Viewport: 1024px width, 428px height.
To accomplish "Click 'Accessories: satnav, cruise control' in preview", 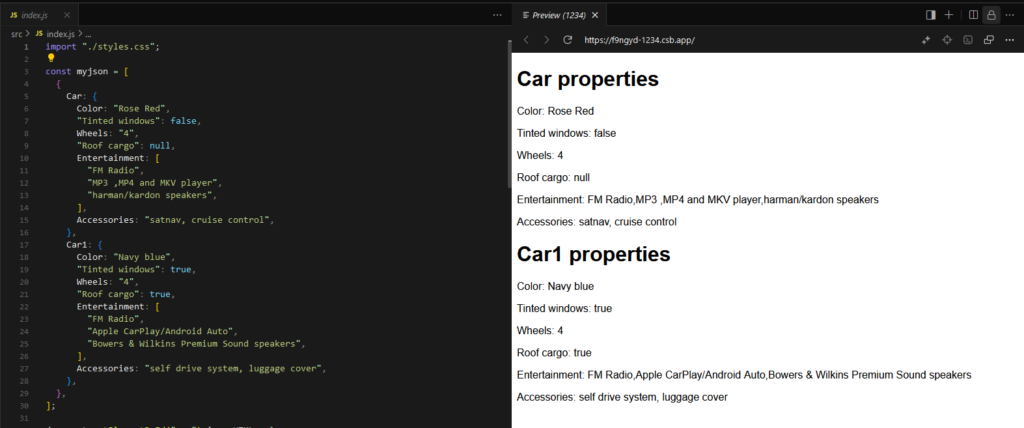I will pos(596,222).
